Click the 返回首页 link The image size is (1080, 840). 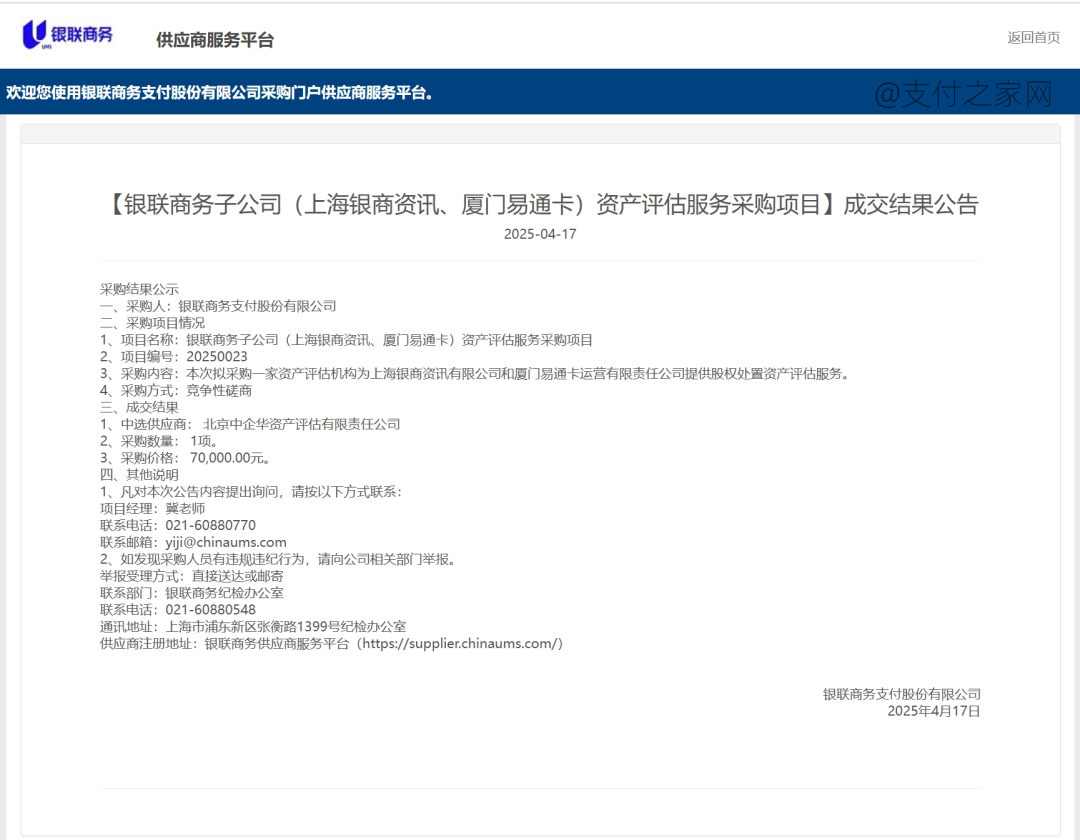click(x=1033, y=38)
